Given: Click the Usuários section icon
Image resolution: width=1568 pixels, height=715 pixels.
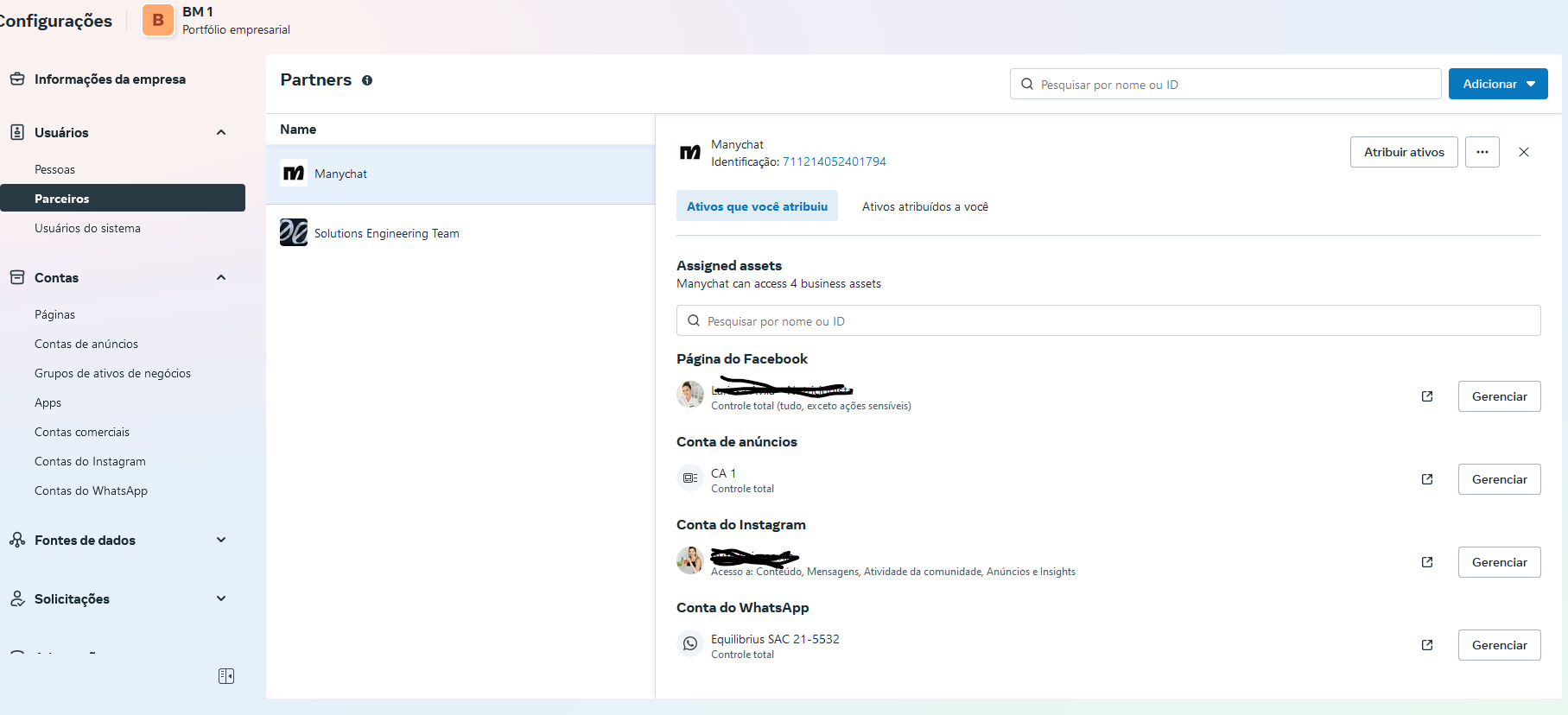Looking at the screenshot, I should pos(17,132).
